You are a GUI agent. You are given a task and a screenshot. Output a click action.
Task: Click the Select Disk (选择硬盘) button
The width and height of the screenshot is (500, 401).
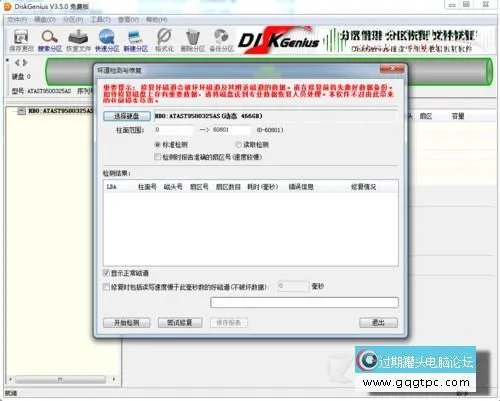click(x=127, y=116)
